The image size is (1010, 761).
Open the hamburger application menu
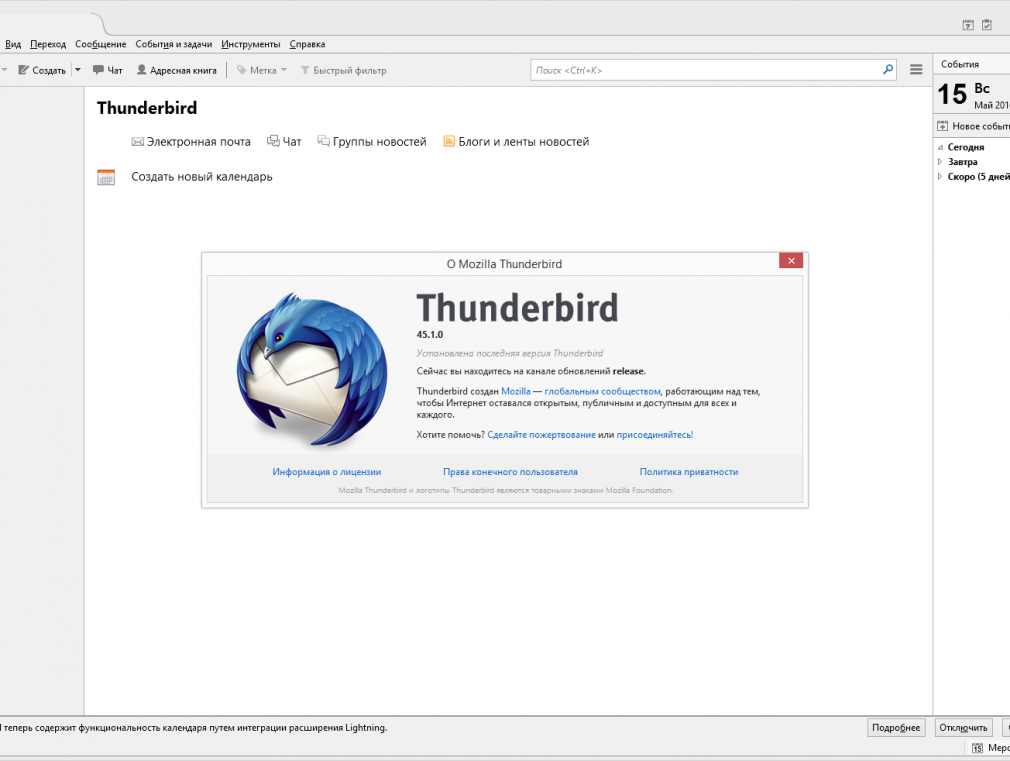916,70
